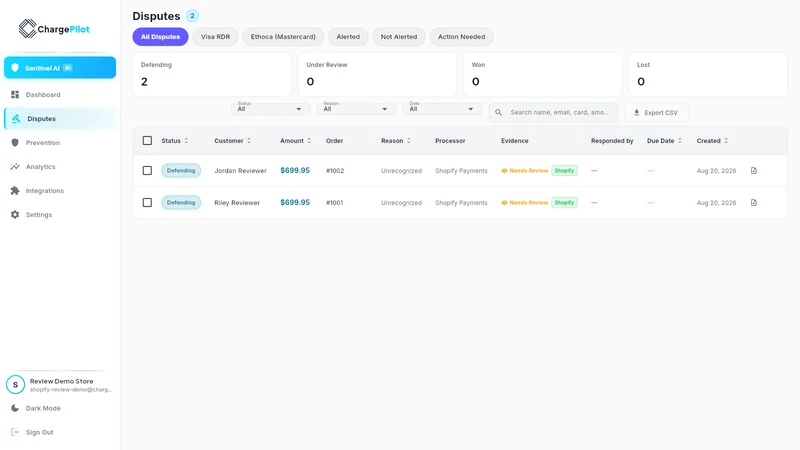Screen dimensions: 800x450
Task: Click Defending badge for Jordan Reviewer
Action: coord(181,170)
